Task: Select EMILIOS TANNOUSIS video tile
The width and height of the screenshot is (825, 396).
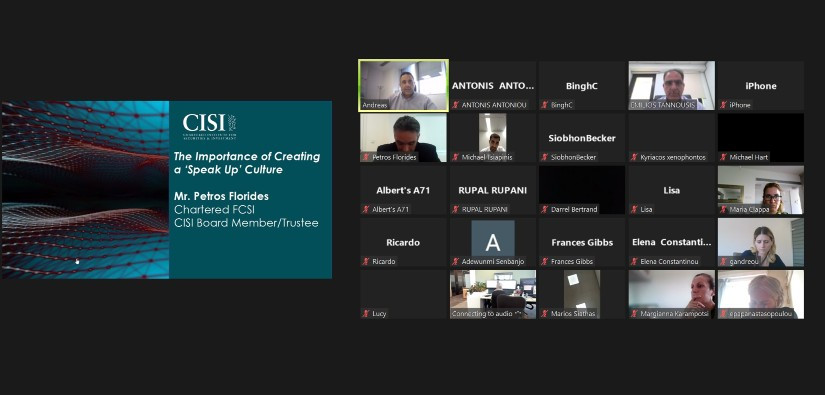Action: (671, 86)
